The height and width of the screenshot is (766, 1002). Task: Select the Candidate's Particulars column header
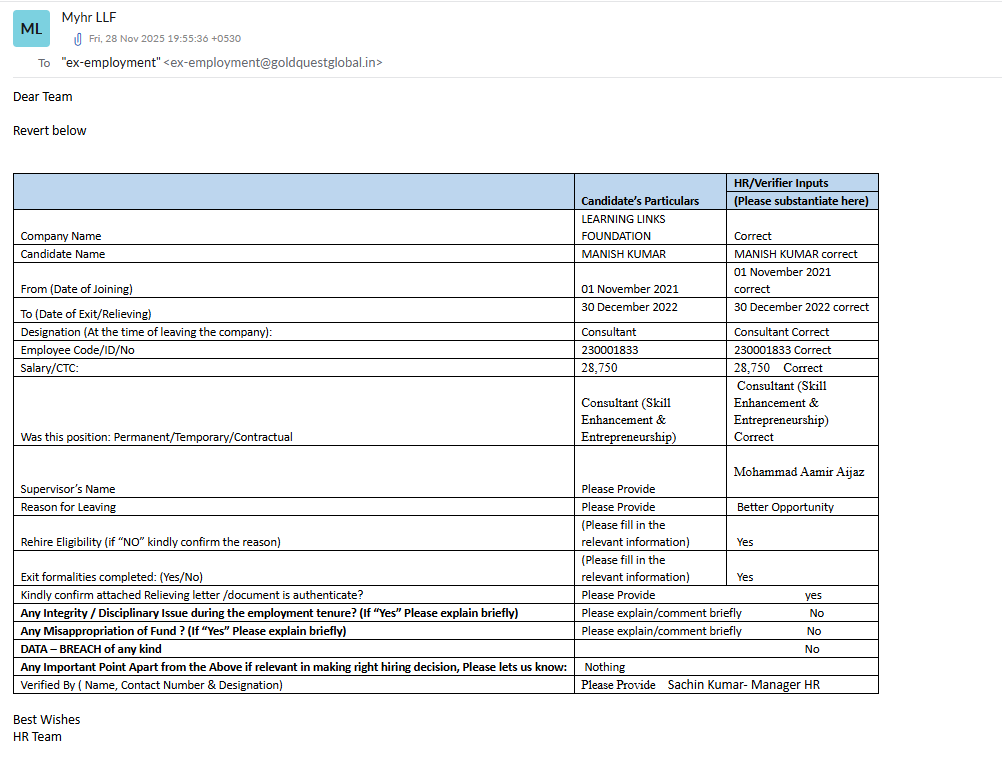(640, 201)
